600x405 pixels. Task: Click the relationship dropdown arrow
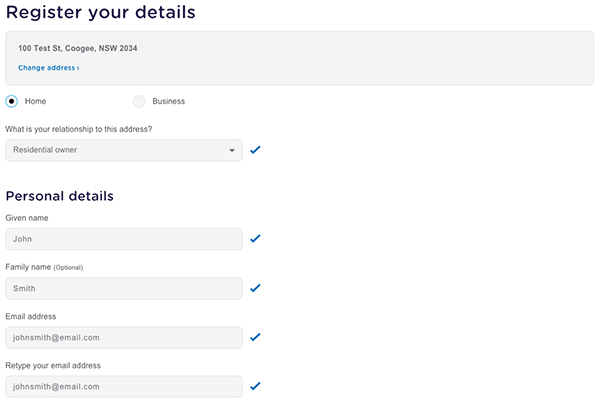click(232, 150)
